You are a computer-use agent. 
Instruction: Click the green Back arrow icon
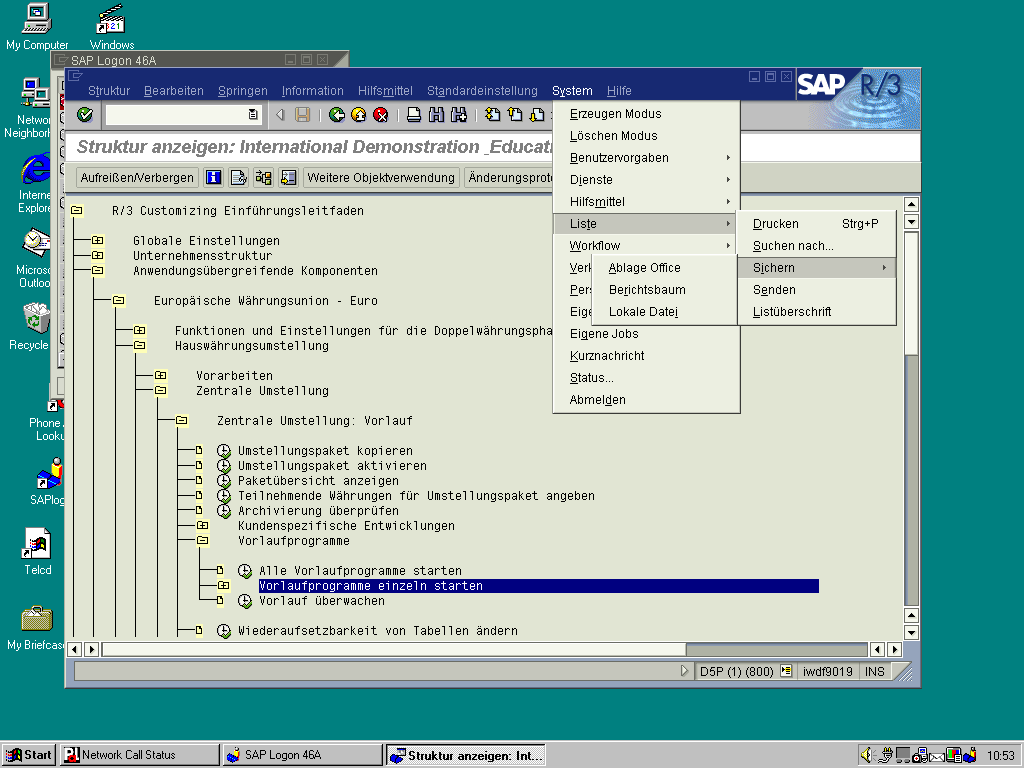coord(336,115)
